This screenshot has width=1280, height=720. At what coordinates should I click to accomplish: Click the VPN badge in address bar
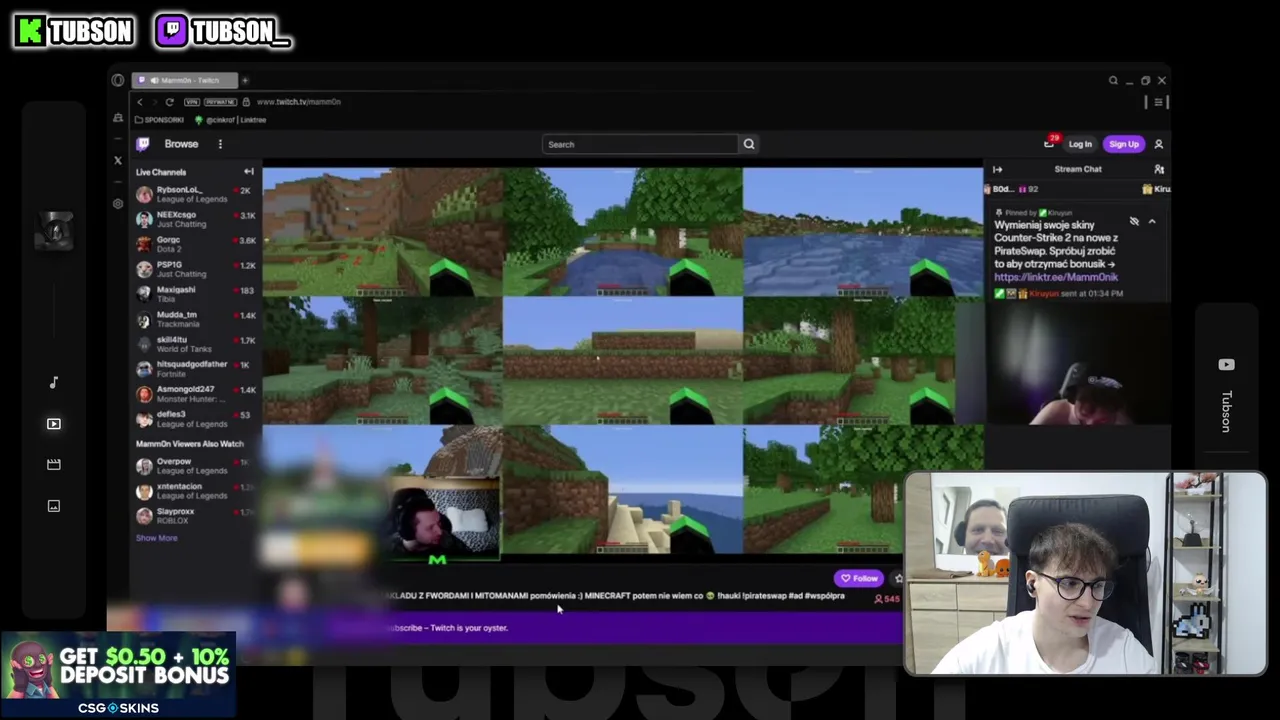(x=192, y=102)
